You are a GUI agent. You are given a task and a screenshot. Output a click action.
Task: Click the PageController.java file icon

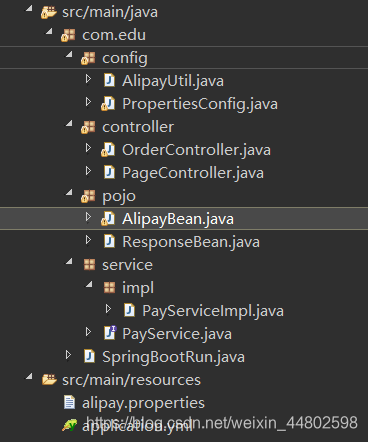109,173
